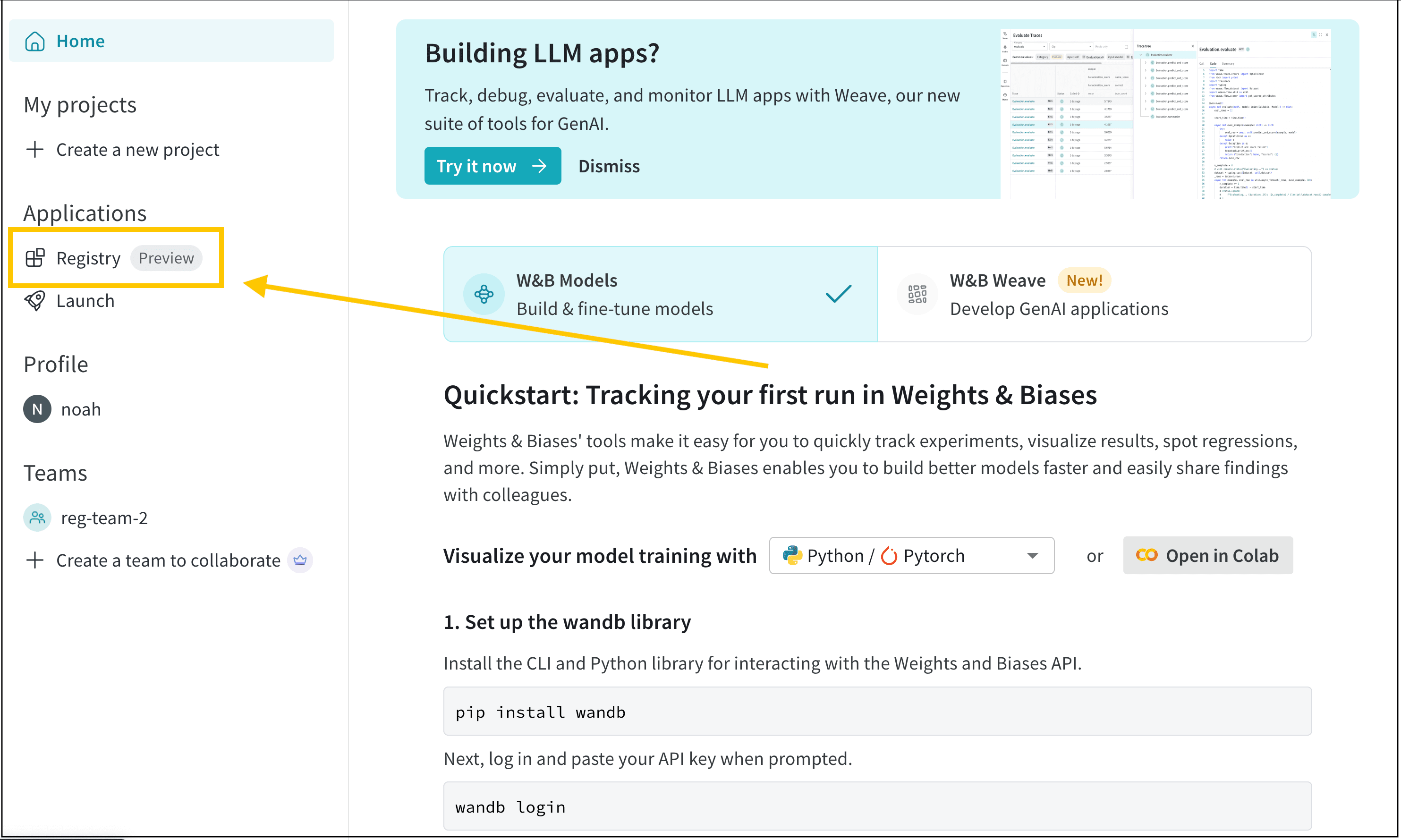Click the reg-team-2 team icon
Viewport: 1401px width, 840px height.
[37, 518]
